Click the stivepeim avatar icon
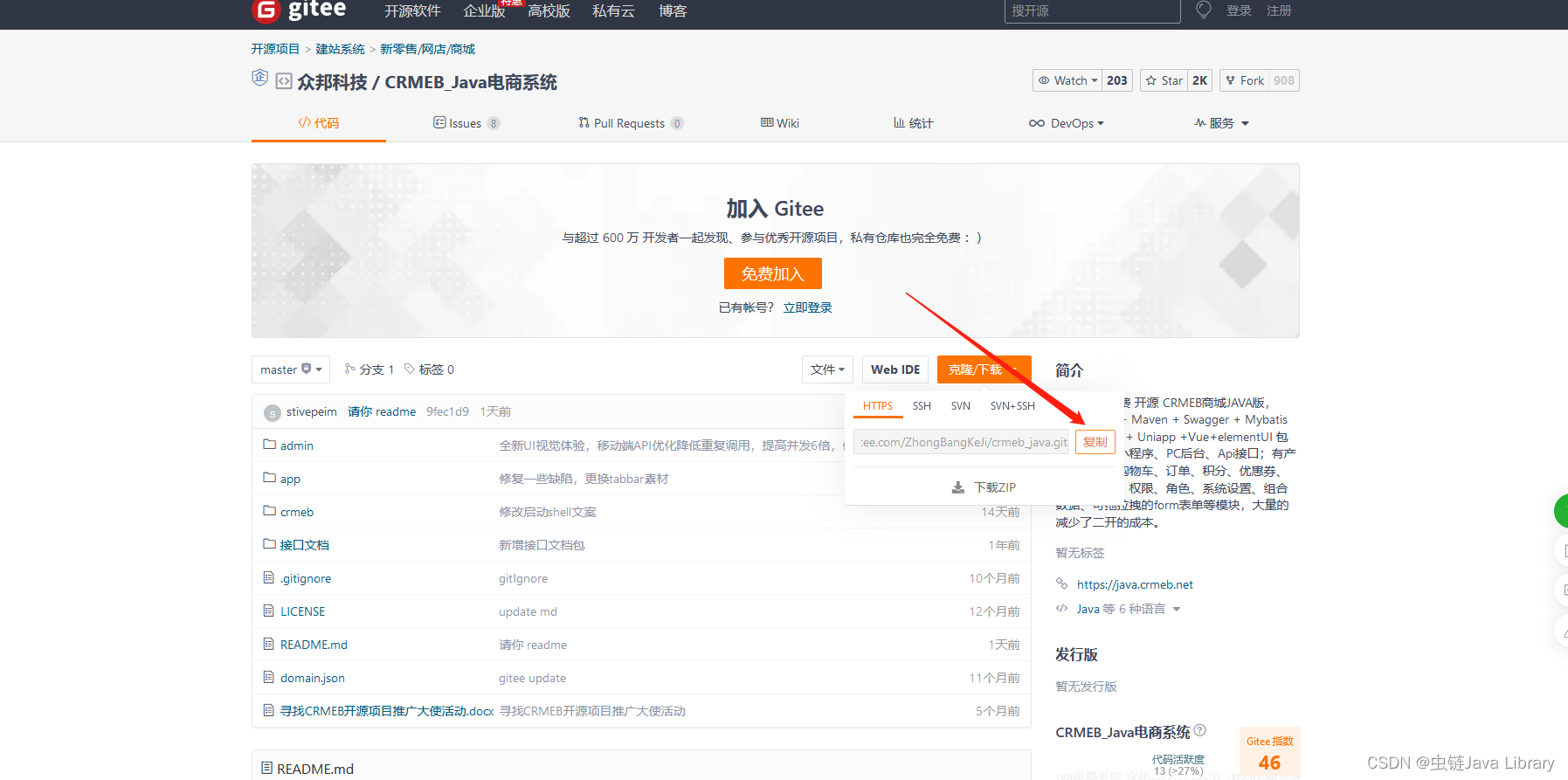This screenshot has width=1568, height=780. pyautogui.click(x=273, y=412)
